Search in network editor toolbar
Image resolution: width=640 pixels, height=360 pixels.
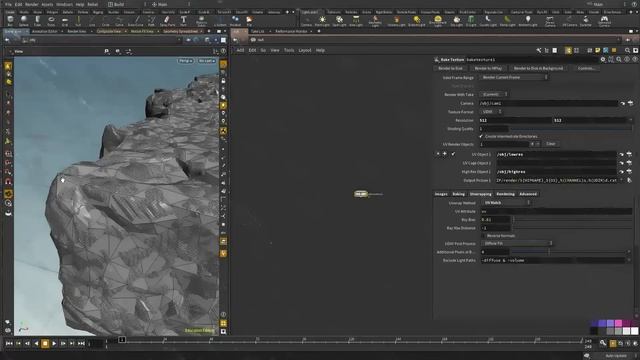click(x=627, y=50)
